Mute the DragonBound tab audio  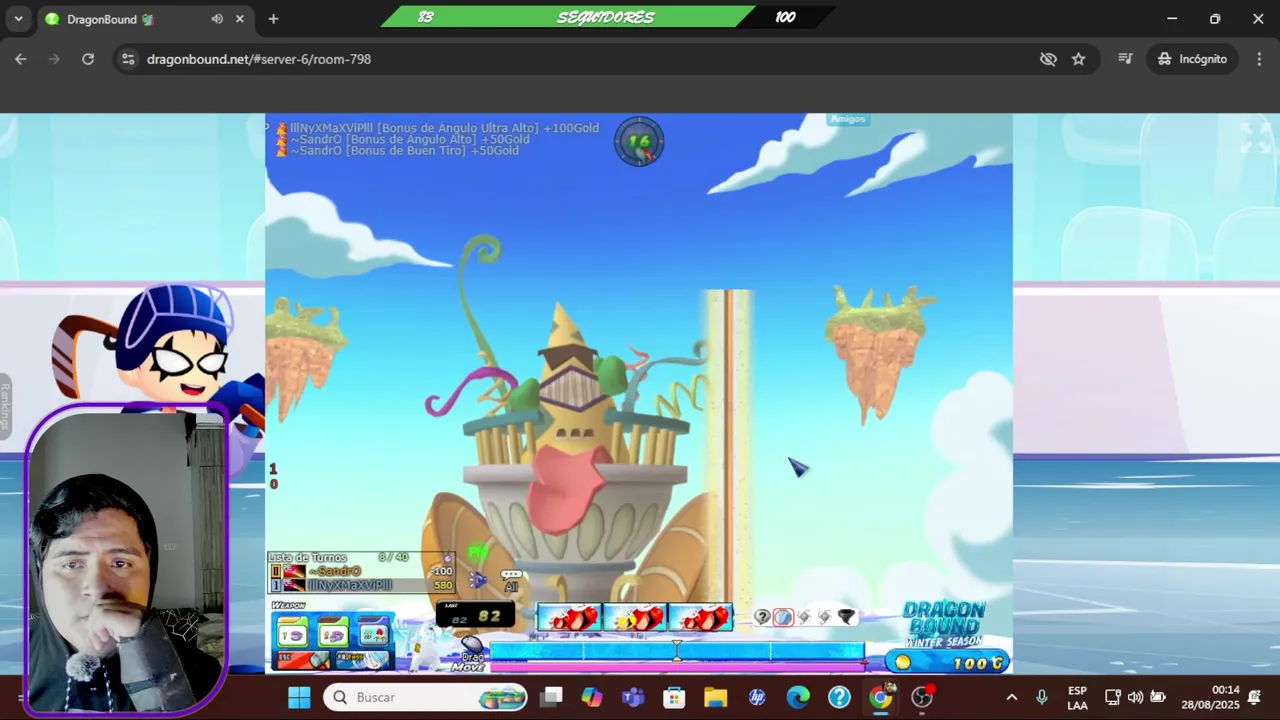pyautogui.click(x=217, y=19)
